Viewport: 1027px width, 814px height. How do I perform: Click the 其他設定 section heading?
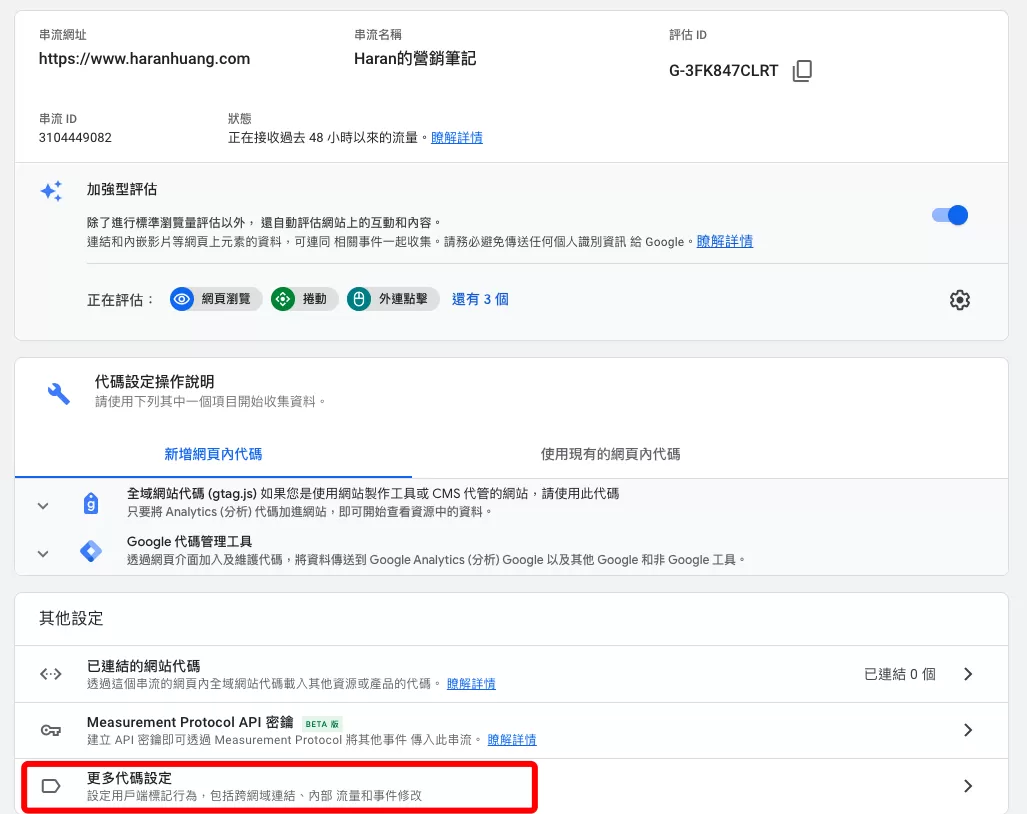71,618
